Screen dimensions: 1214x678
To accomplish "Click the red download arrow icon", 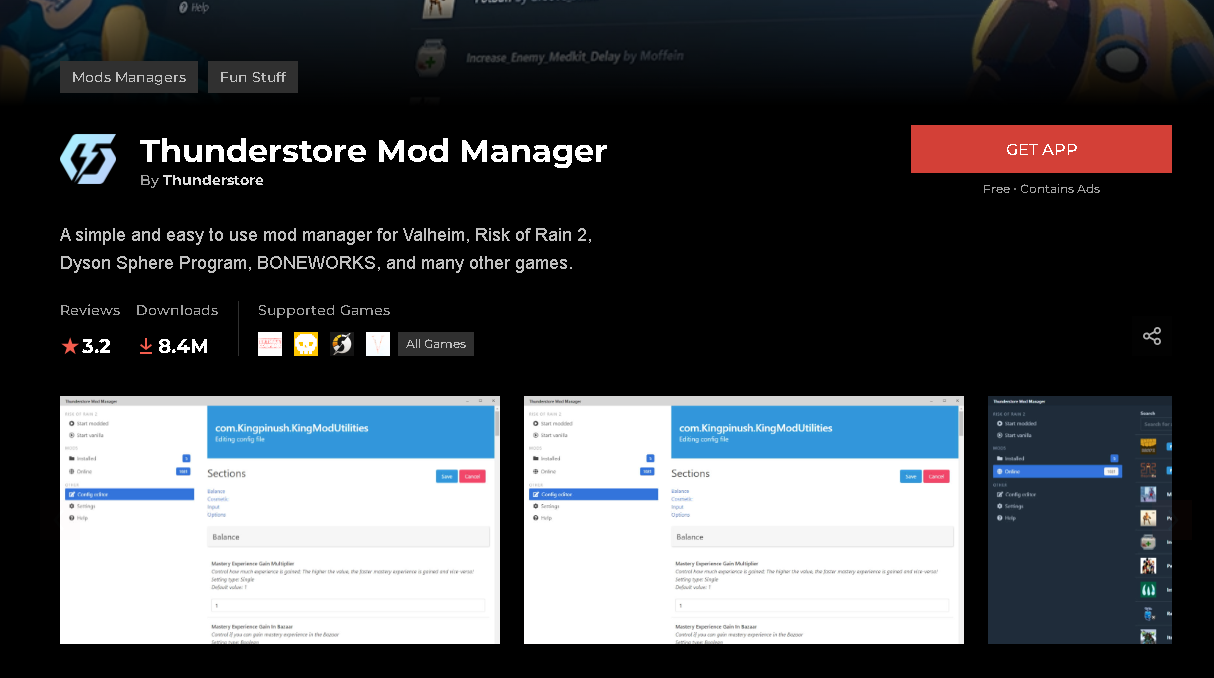I will pyautogui.click(x=145, y=346).
